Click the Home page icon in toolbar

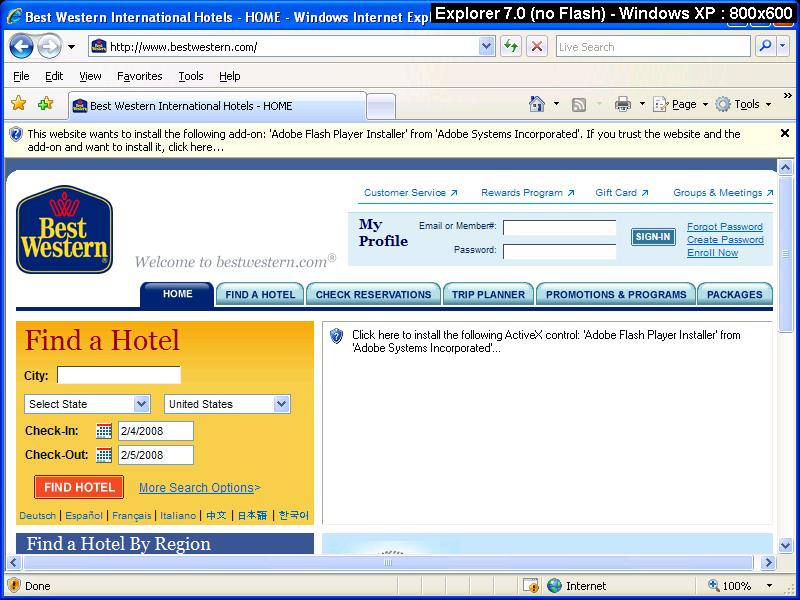(x=537, y=104)
